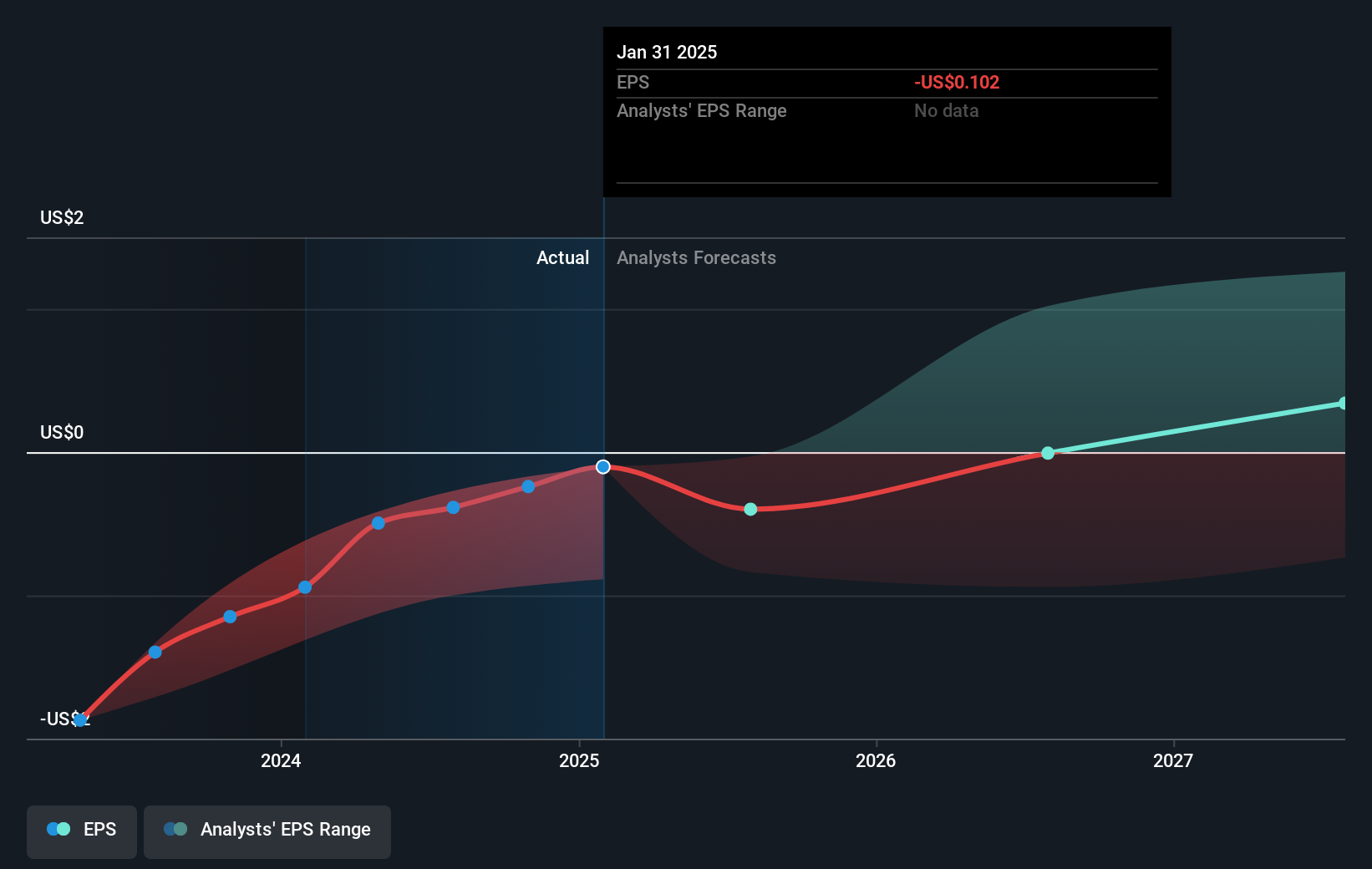The image size is (1372, 869).
Task: Click the 2025 x-axis label
Action: pos(579,760)
